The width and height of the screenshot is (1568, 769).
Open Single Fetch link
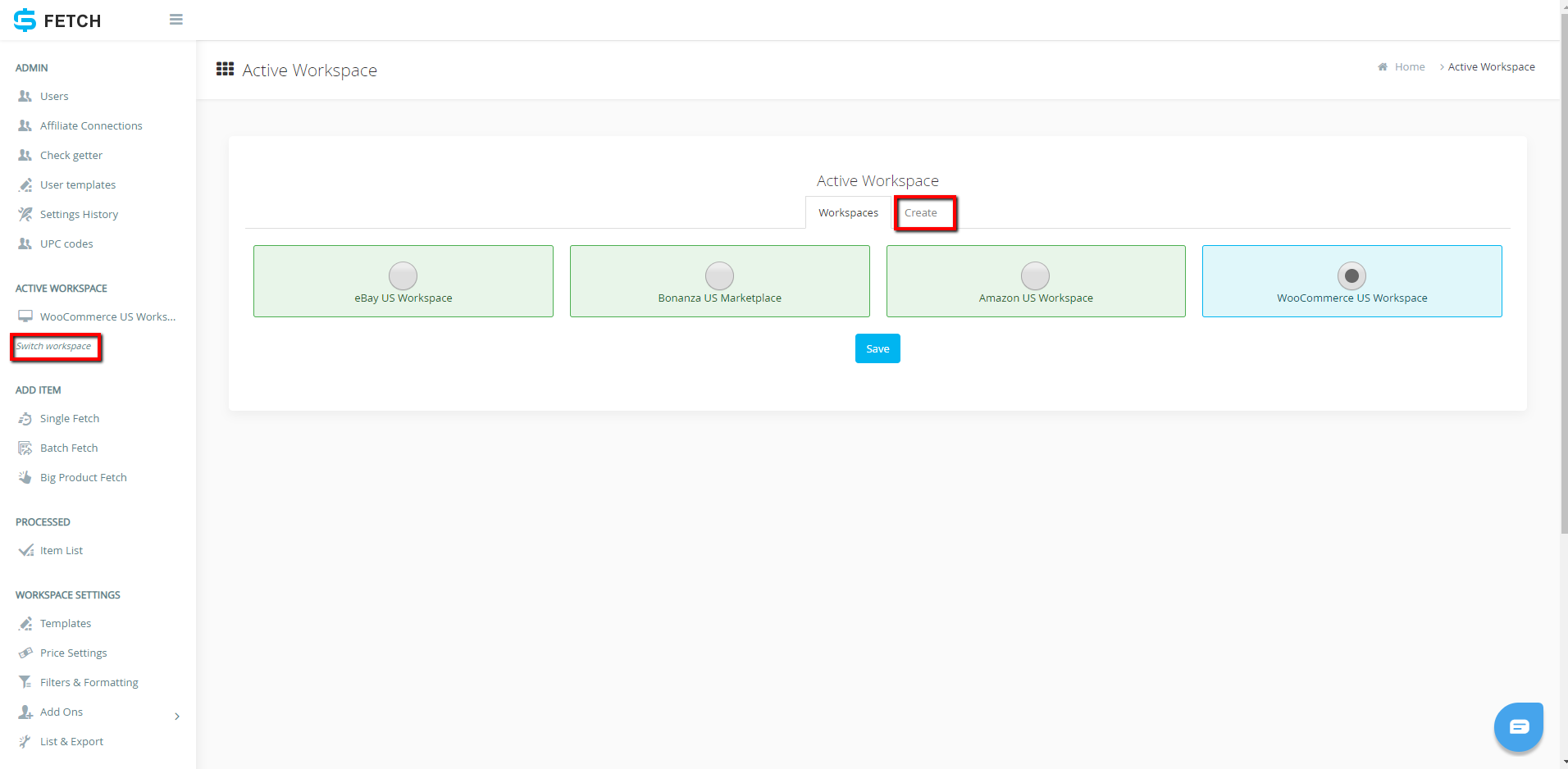coord(70,418)
